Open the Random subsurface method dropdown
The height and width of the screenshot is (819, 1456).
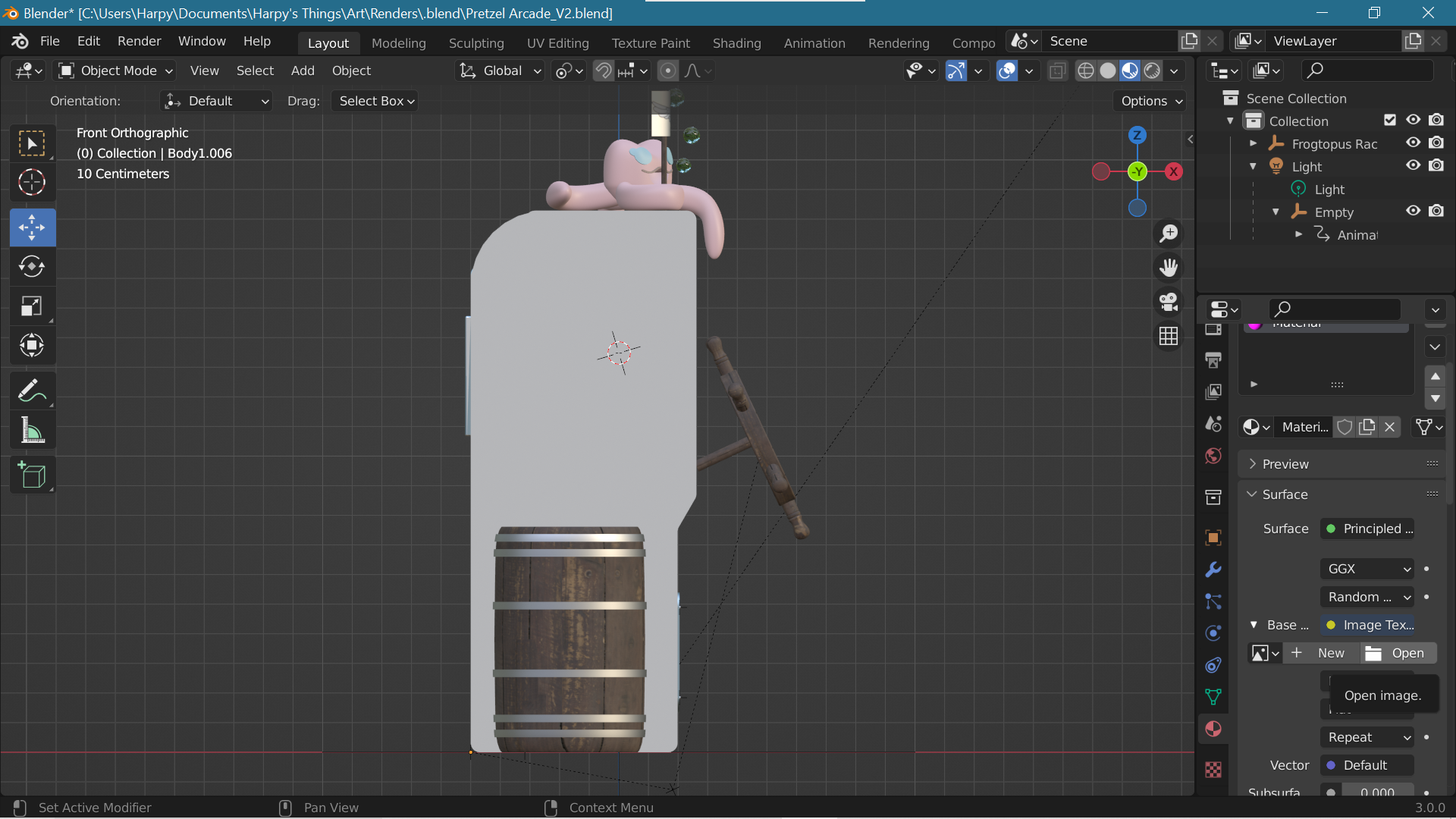1367,597
